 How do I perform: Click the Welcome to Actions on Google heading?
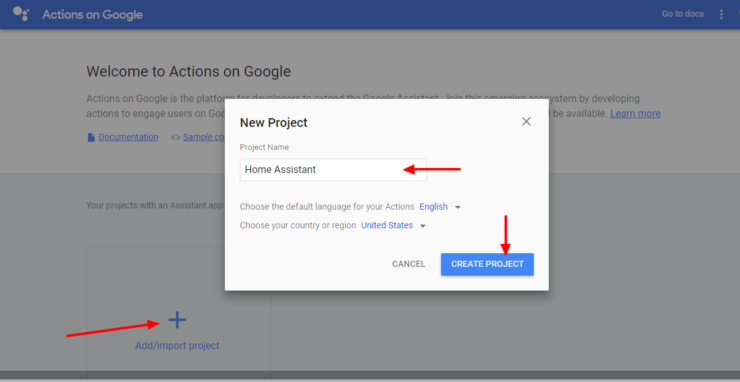pyautogui.click(x=188, y=72)
